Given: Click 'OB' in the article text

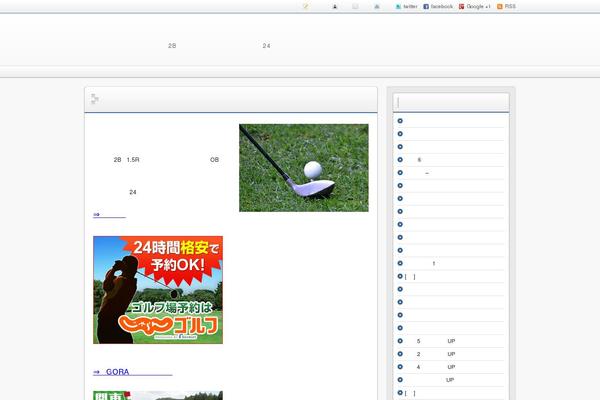Looking at the screenshot, I should point(214,160).
